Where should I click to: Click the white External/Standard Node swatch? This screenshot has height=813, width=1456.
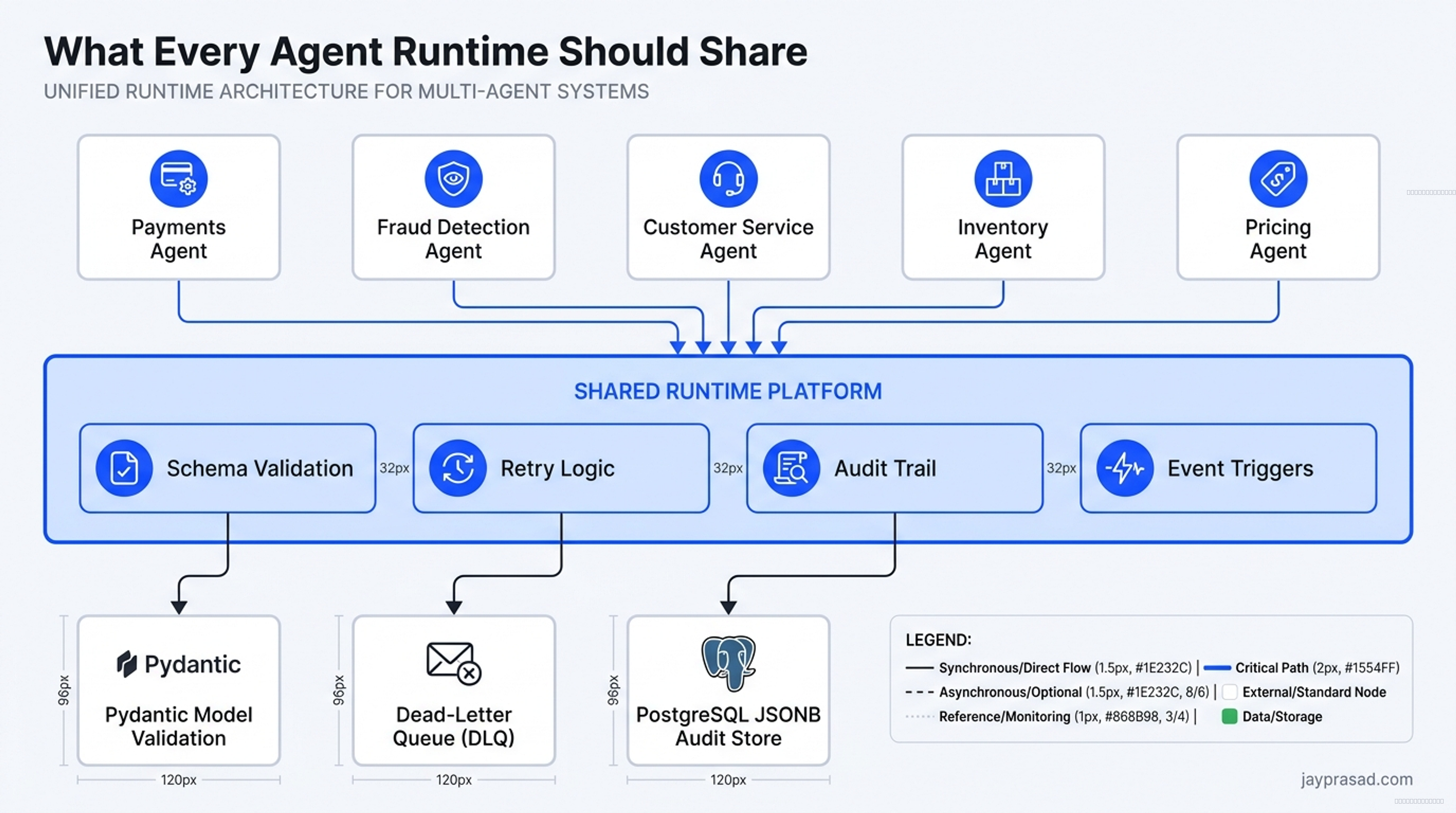1229,692
